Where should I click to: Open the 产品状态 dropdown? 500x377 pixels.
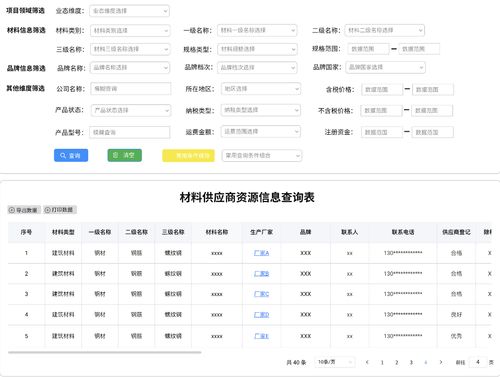coord(131,110)
